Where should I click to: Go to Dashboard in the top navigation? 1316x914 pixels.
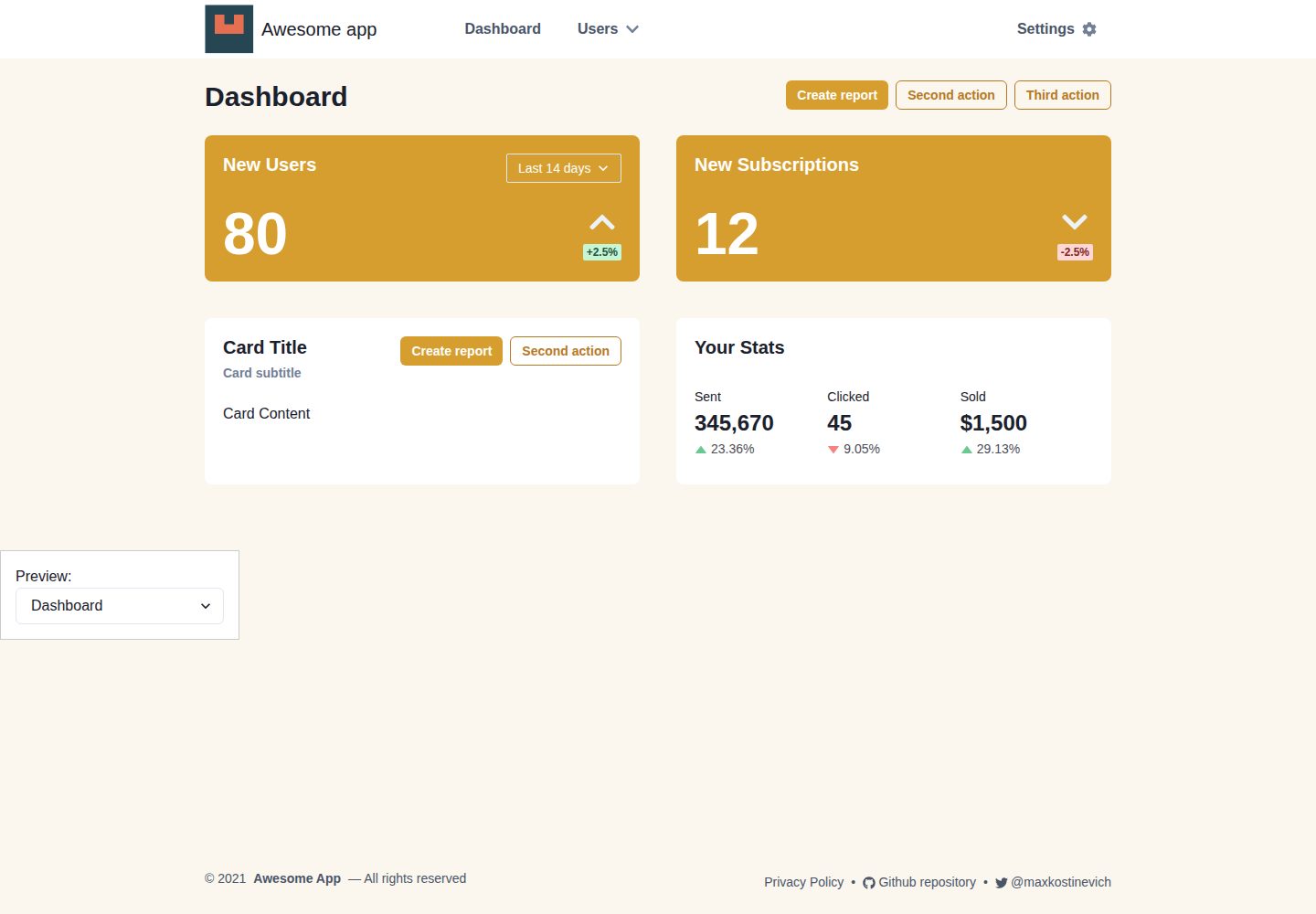coord(503,29)
